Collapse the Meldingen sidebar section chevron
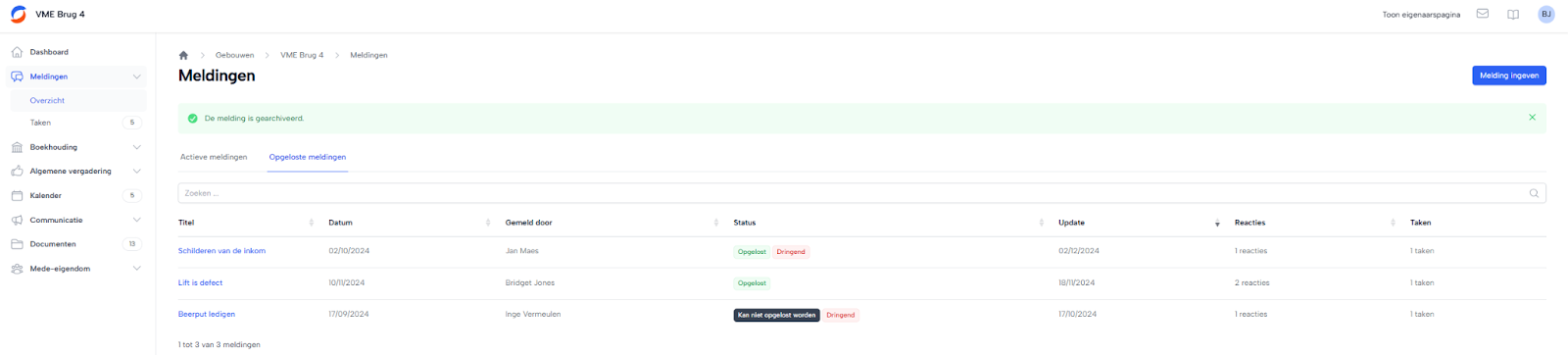The width and height of the screenshot is (1568, 355). click(137, 76)
